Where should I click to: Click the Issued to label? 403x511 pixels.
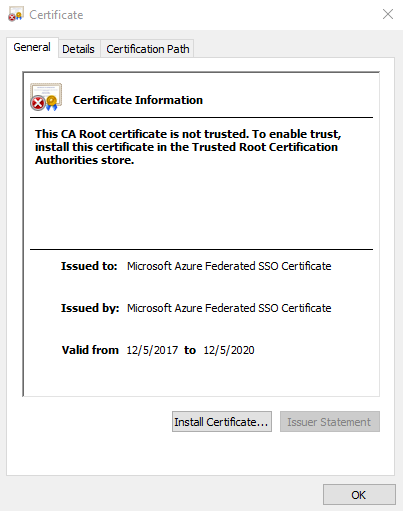[89, 266]
